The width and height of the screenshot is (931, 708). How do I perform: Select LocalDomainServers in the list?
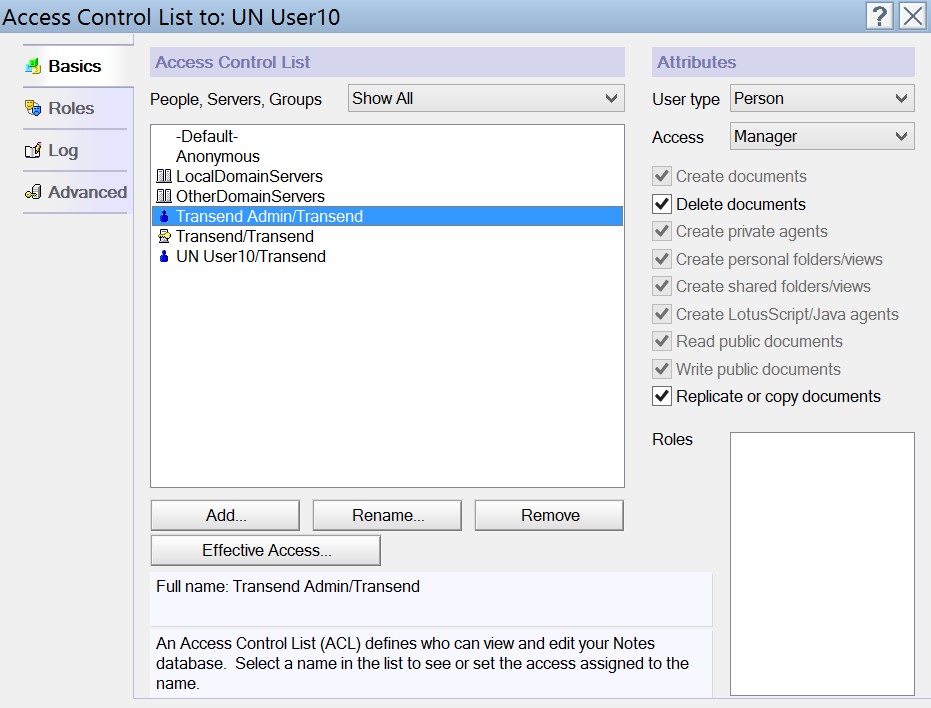tap(387, 176)
